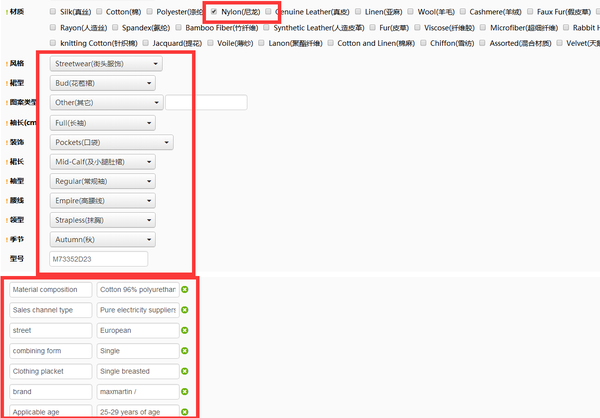Open the Bud skirt type dropdown
The height and width of the screenshot is (418, 600).
coord(103,83)
